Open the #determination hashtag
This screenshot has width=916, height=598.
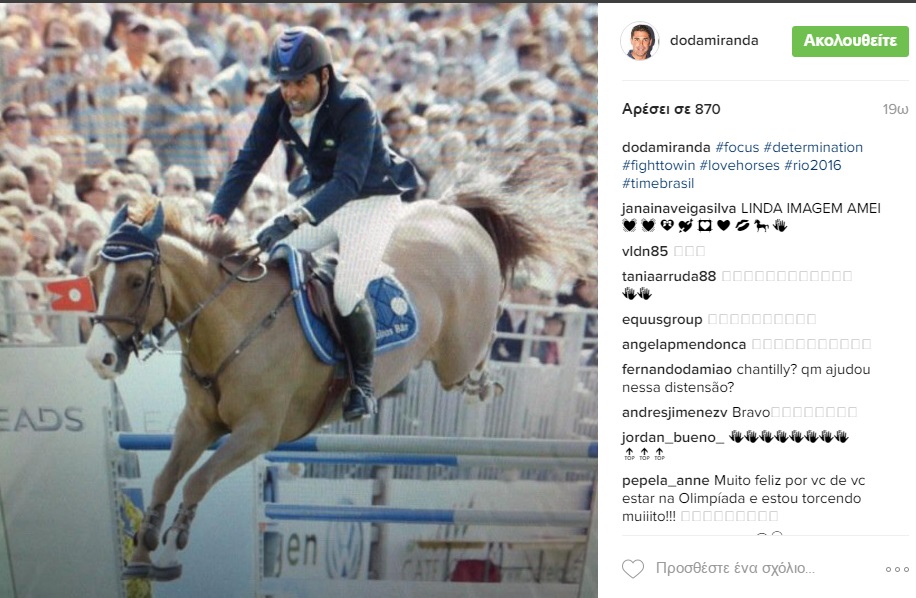tap(813, 147)
